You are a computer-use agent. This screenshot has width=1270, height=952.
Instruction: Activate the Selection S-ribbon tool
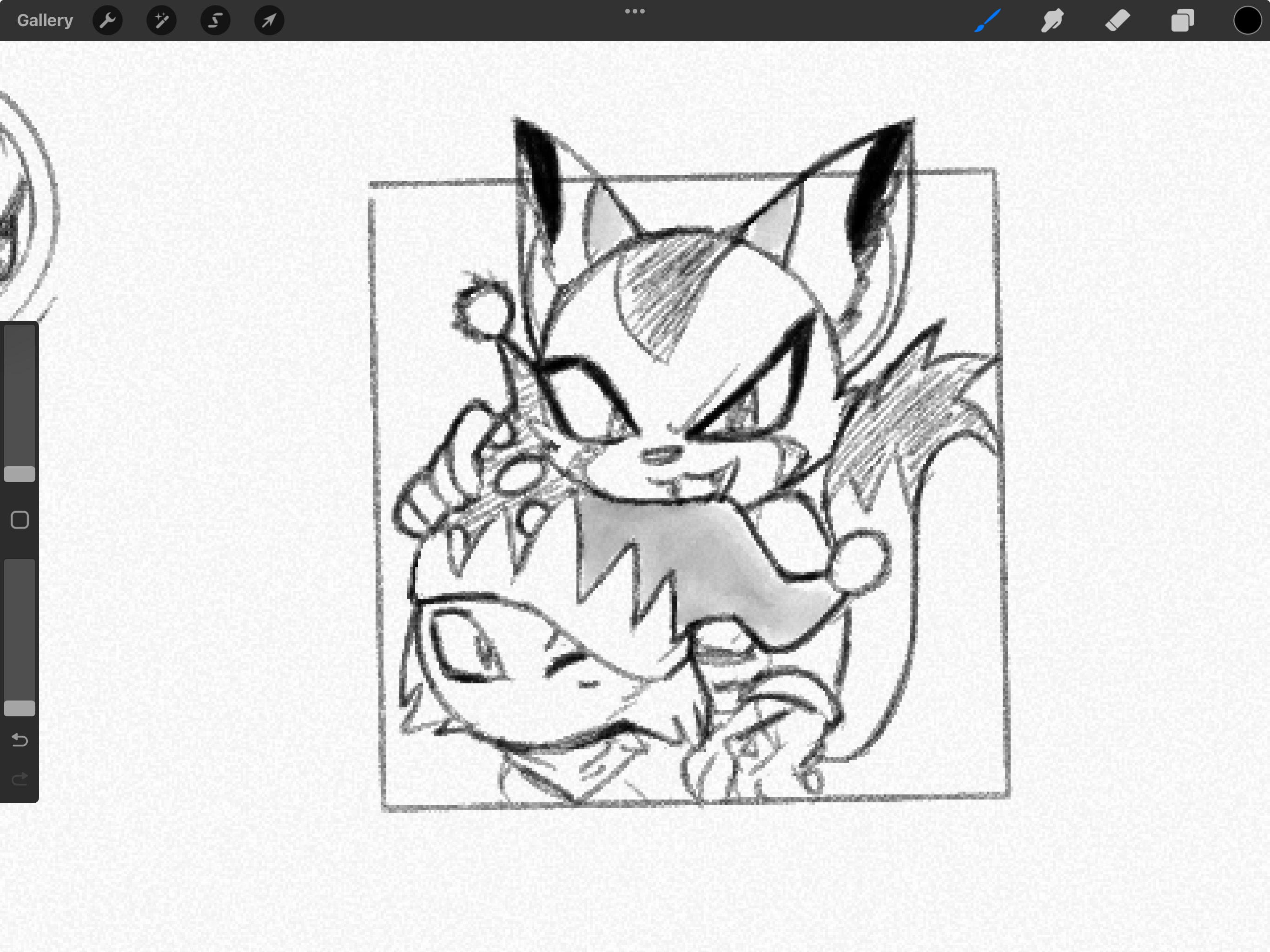[215, 20]
